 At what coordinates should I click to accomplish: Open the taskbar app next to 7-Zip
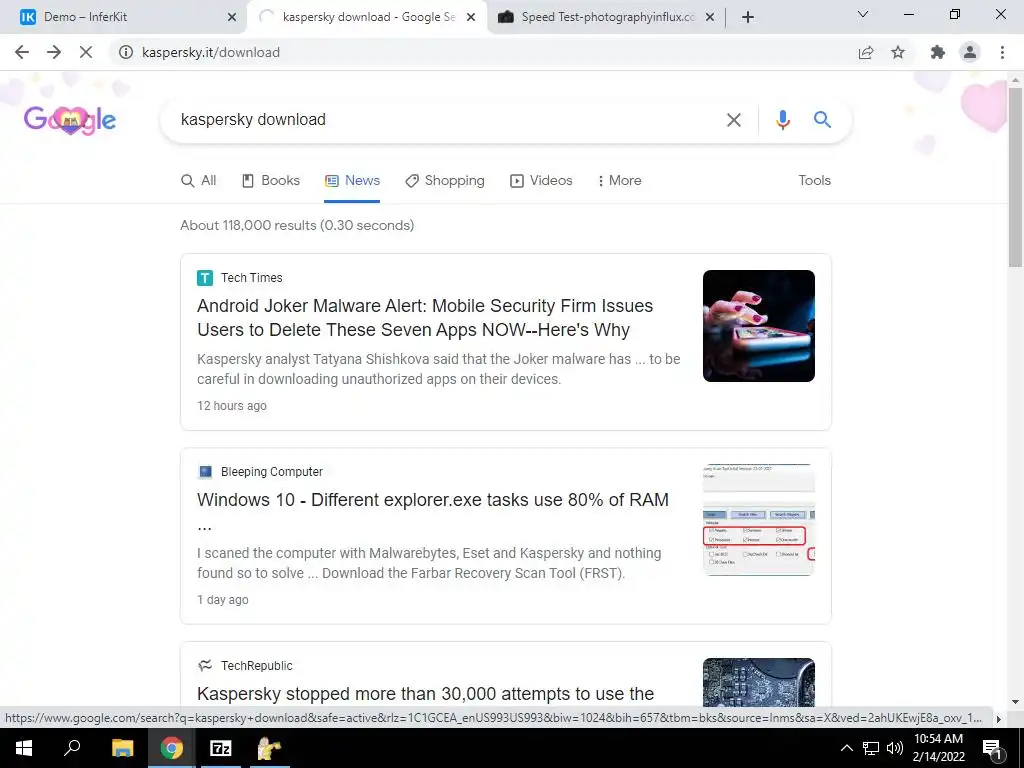click(269, 748)
